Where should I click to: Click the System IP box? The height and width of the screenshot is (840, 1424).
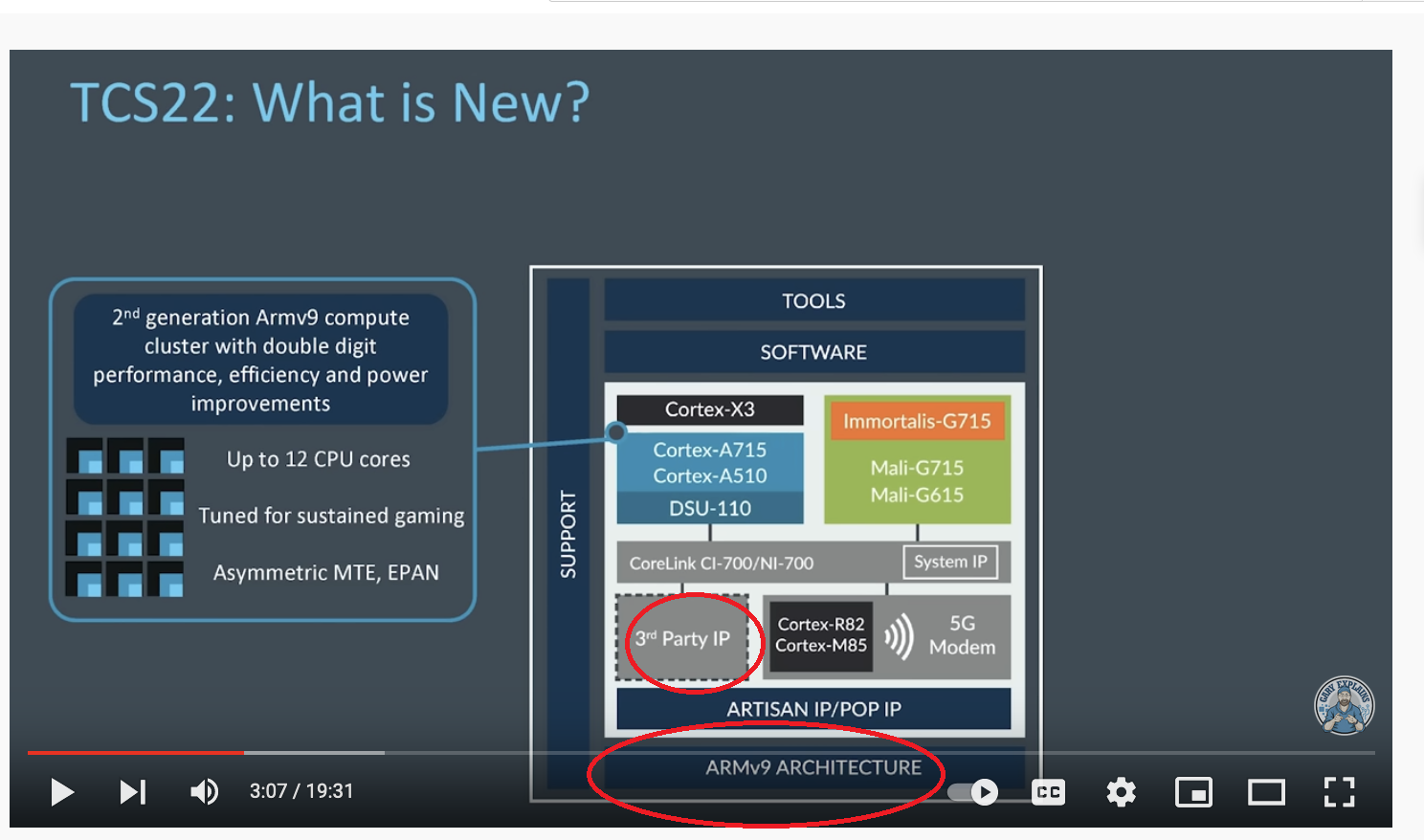(949, 562)
